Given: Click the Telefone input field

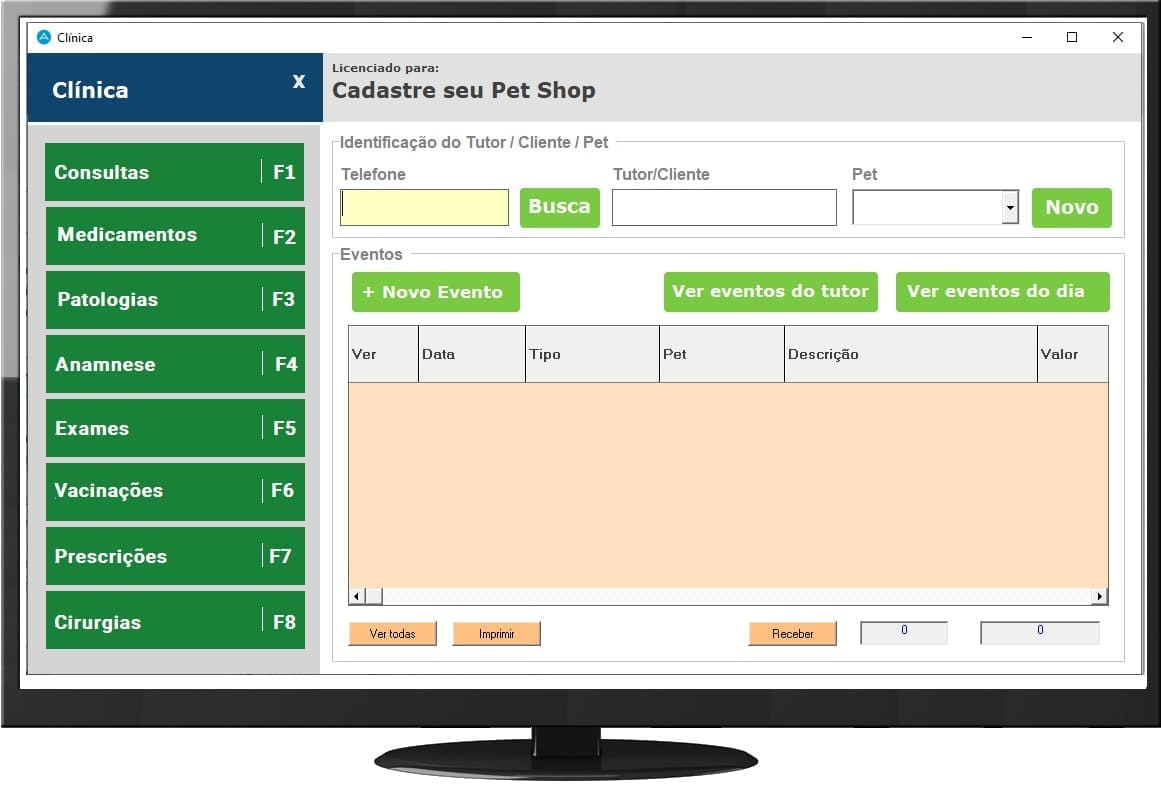Looking at the screenshot, I should click(x=424, y=208).
